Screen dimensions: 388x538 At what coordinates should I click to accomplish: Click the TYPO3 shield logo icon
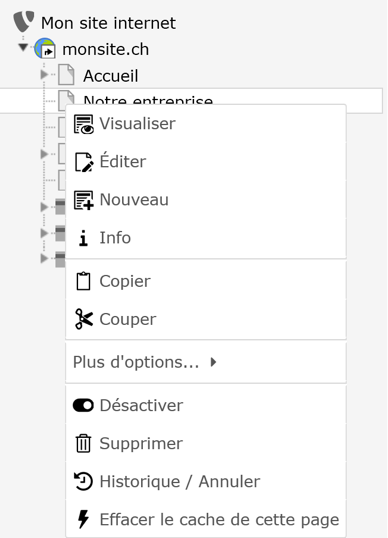[x=24, y=21]
